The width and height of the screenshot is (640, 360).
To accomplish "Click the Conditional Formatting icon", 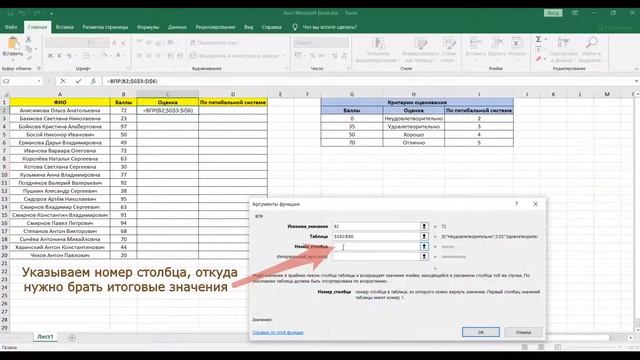I will point(378,43).
